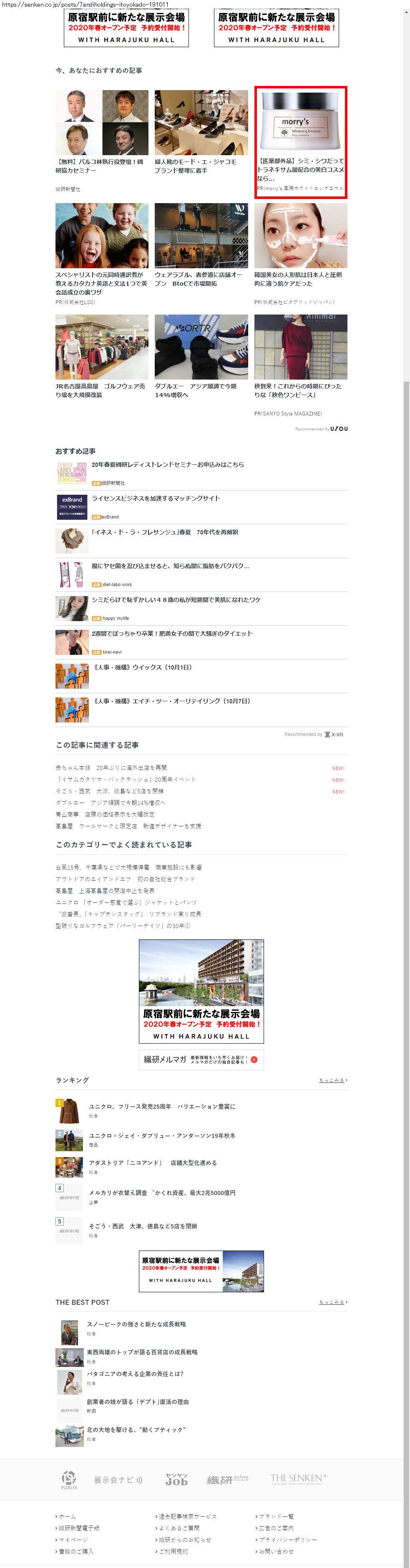Click the red arrow on 繊研メルマガ banner
The height and width of the screenshot is (1568, 410).
click(x=254, y=1060)
